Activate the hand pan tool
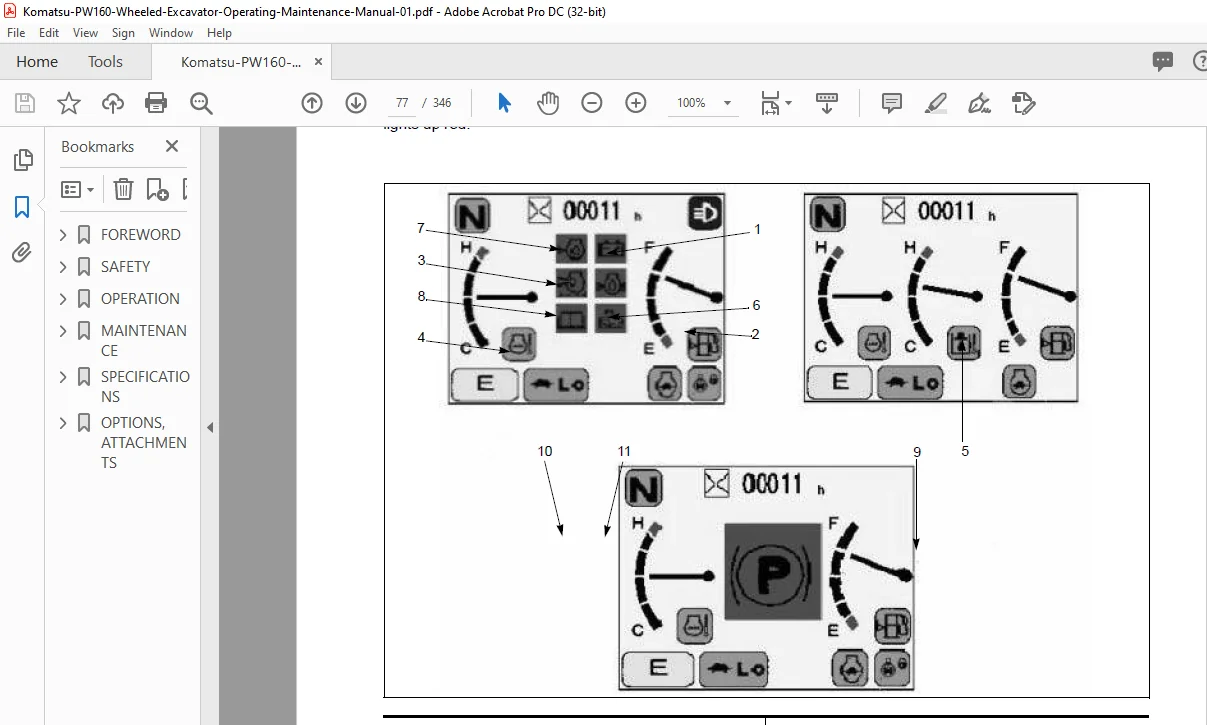Image resolution: width=1207 pixels, height=725 pixels. pos(548,103)
